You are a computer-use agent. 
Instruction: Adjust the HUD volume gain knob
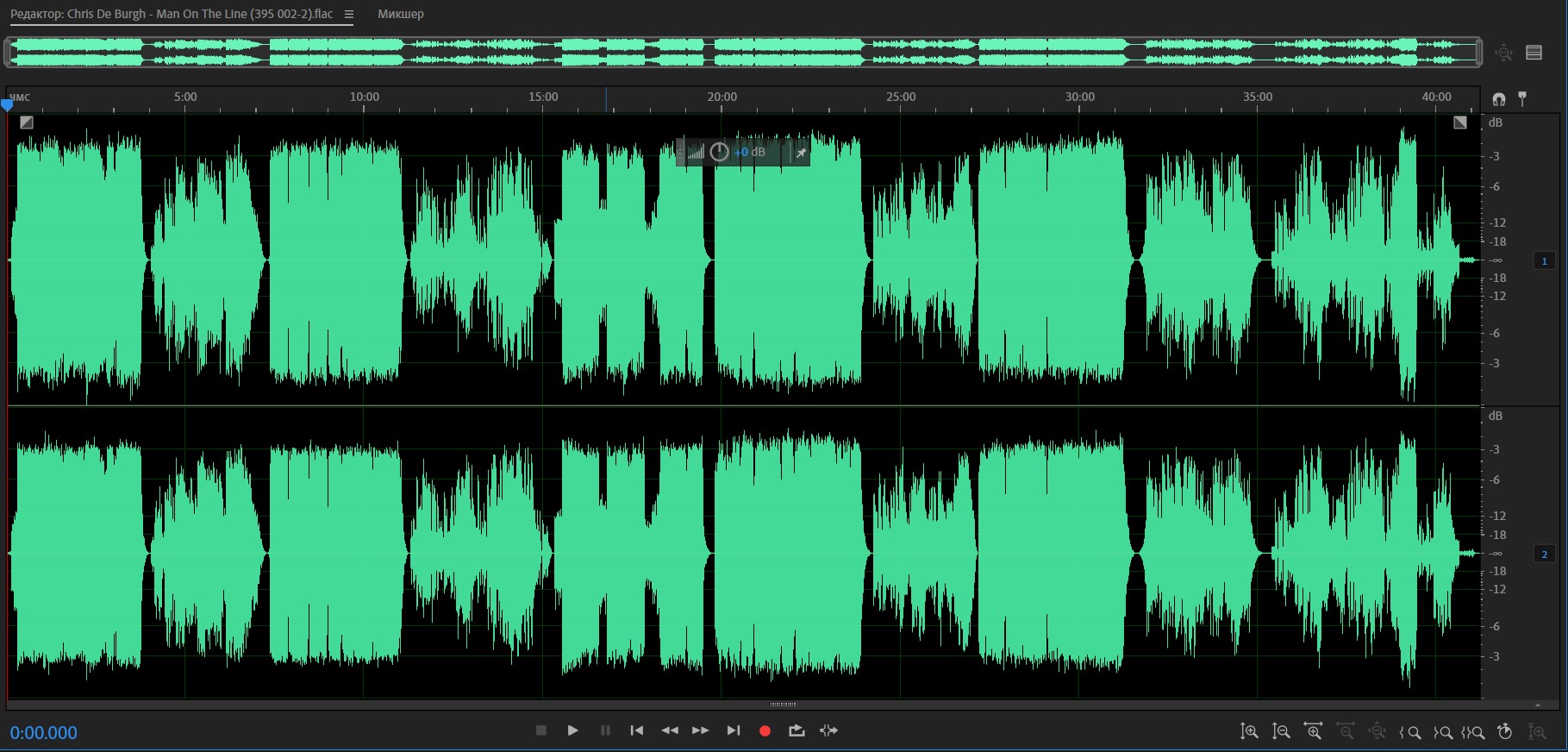click(719, 153)
